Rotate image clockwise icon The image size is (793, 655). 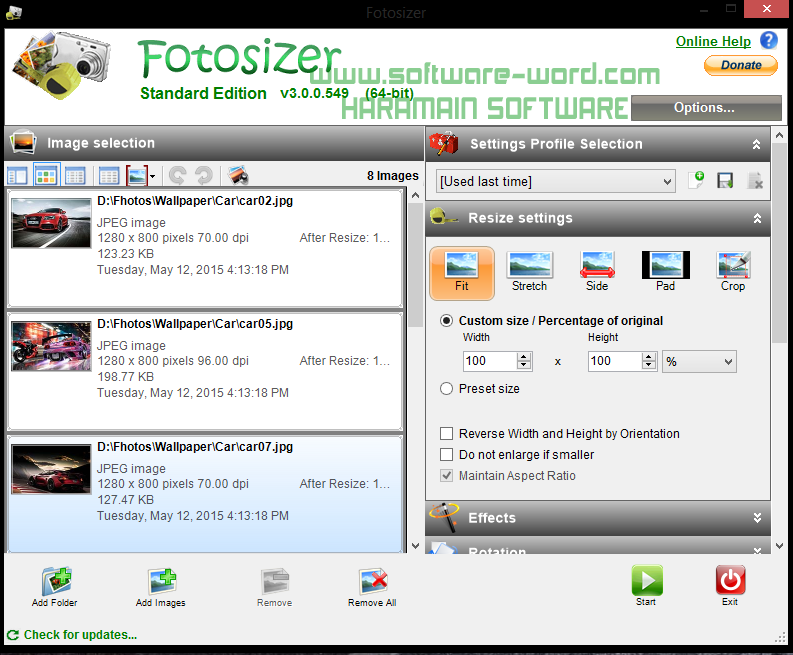tap(204, 176)
